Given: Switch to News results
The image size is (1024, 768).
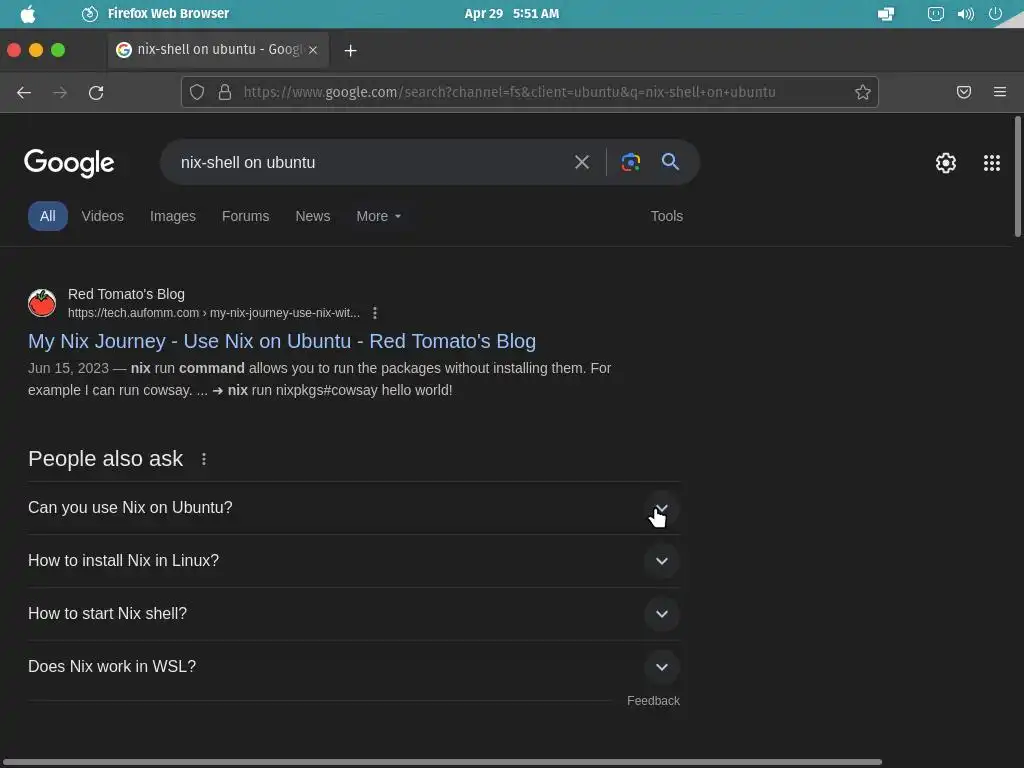Looking at the screenshot, I should [313, 216].
